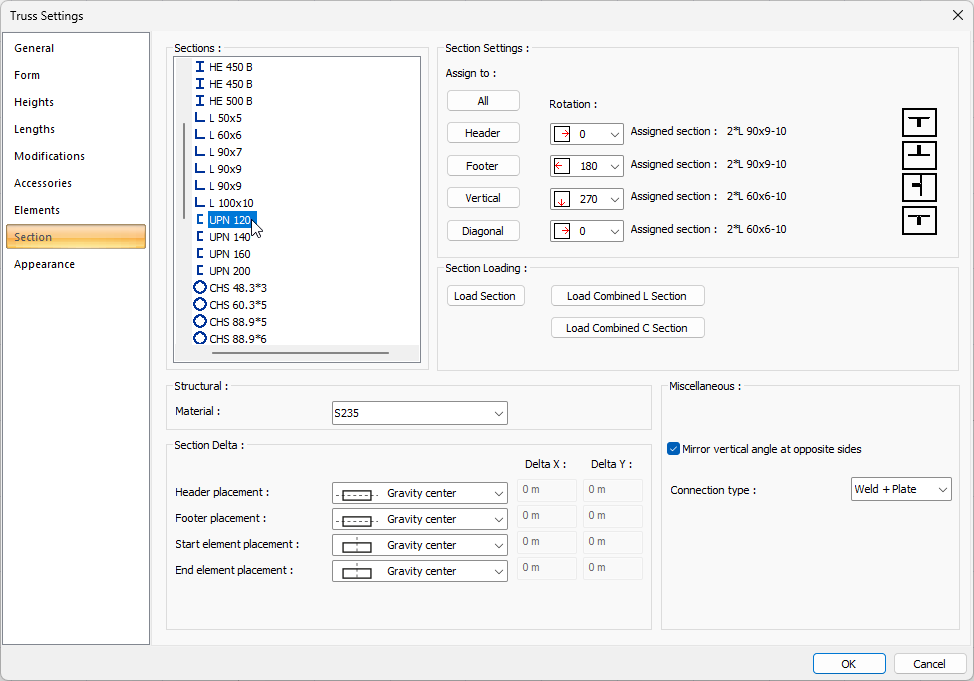Image resolution: width=974 pixels, height=681 pixels.
Task: Choose the L 100x10 angle section
Action: pos(230,203)
